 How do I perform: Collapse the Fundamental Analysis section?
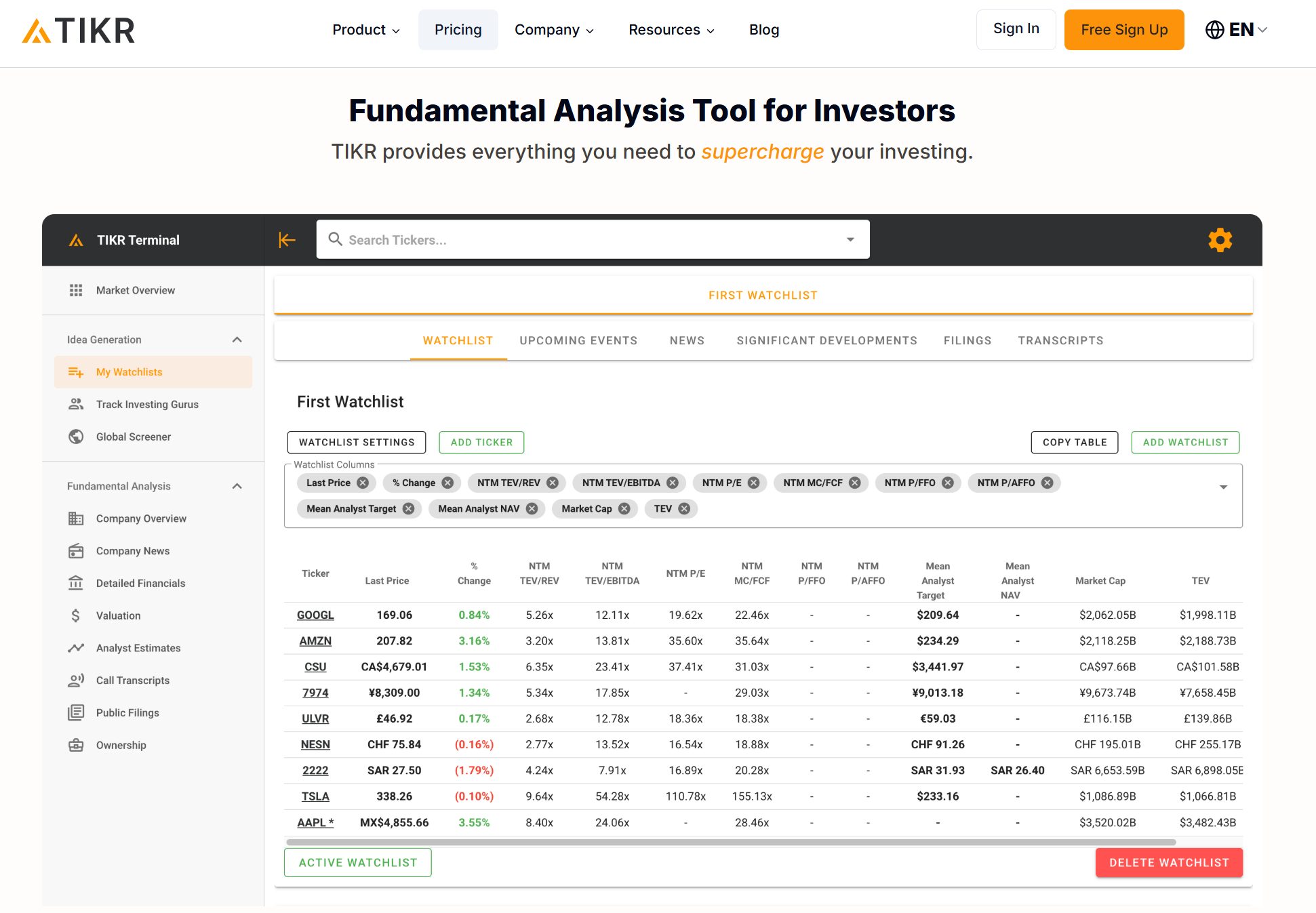pyautogui.click(x=237, y=486)
